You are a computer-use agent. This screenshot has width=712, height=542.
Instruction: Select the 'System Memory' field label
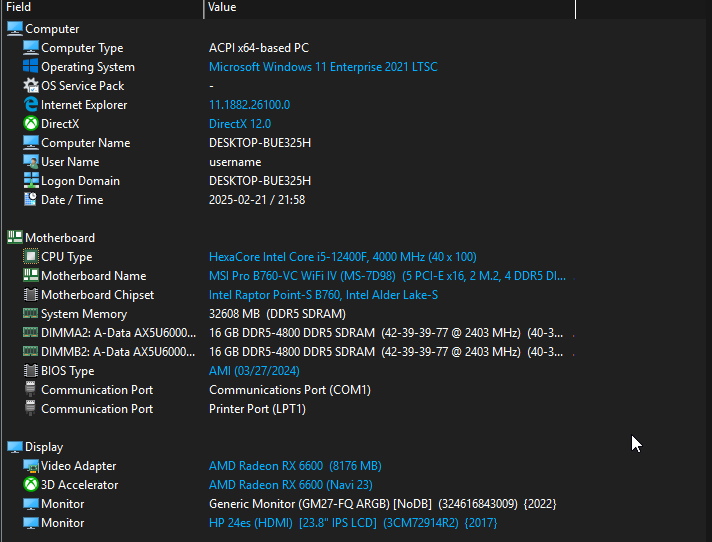[x=84, y=314]
